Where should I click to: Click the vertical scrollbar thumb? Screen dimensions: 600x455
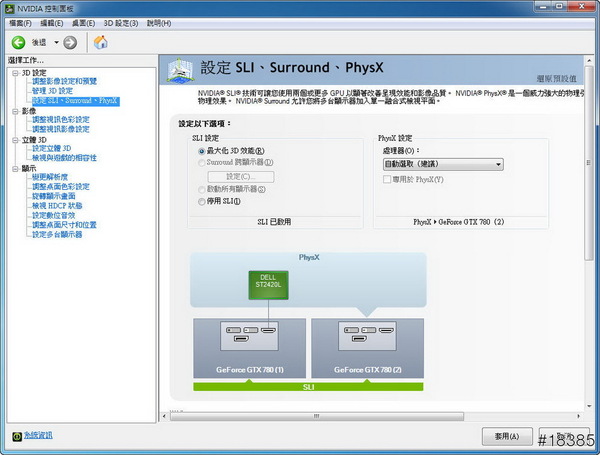pyautogui.click(x=589, y=163)
